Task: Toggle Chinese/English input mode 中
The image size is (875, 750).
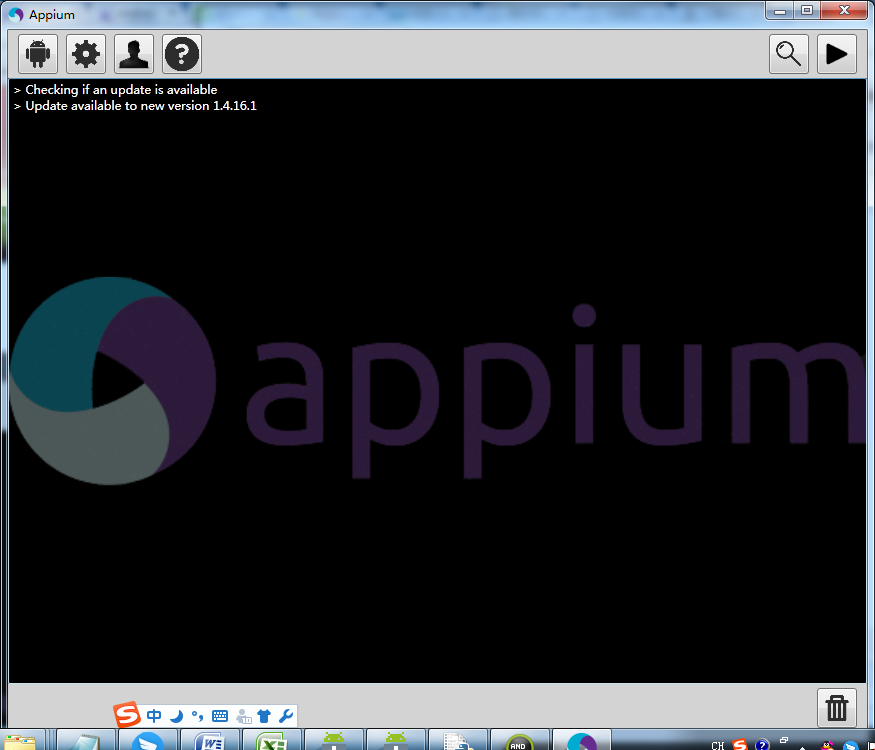Action: click(154, 715)
